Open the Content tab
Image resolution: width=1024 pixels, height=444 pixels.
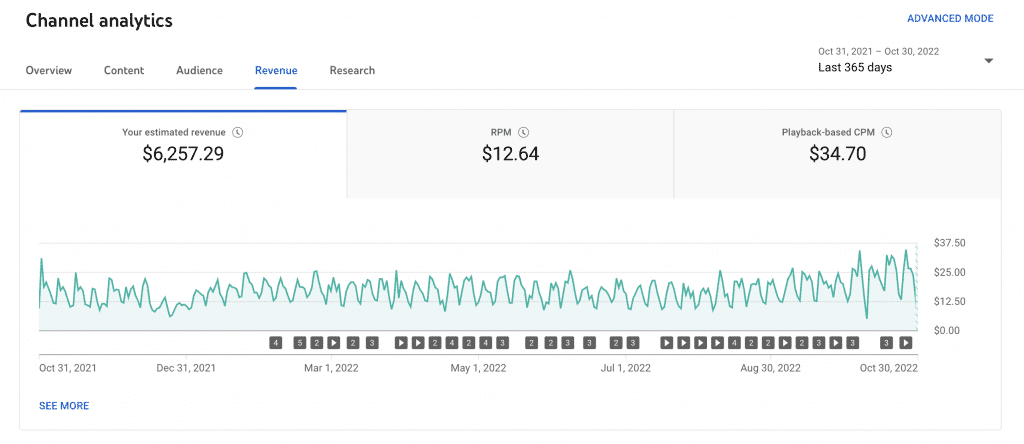(x=124, y=71)
